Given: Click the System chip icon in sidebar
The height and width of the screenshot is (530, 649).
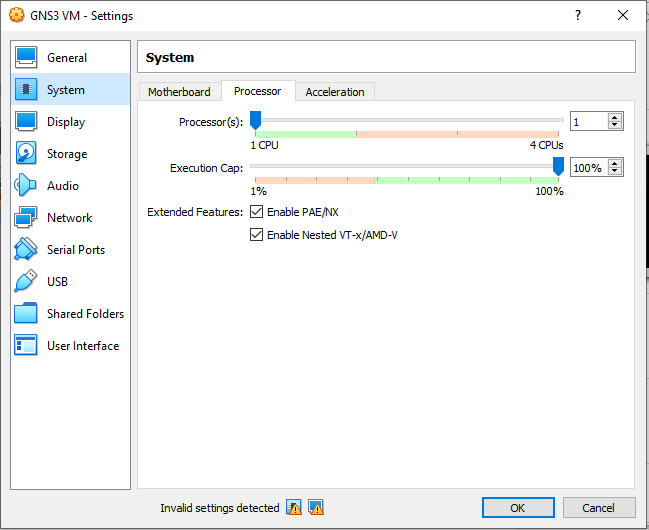Looking at the screenshot, I should (26, 89).
